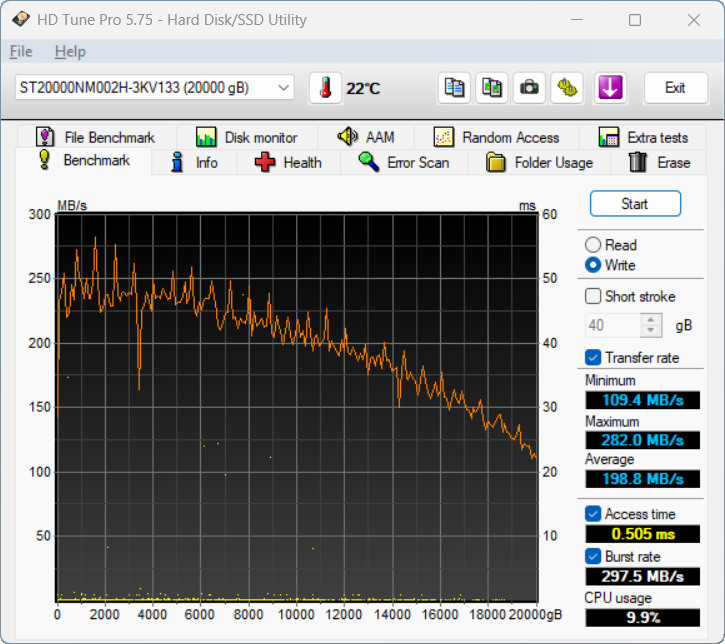This screenshot has height=644, width=725.
Task: Open the AAM tab
Action: (366, 137)
